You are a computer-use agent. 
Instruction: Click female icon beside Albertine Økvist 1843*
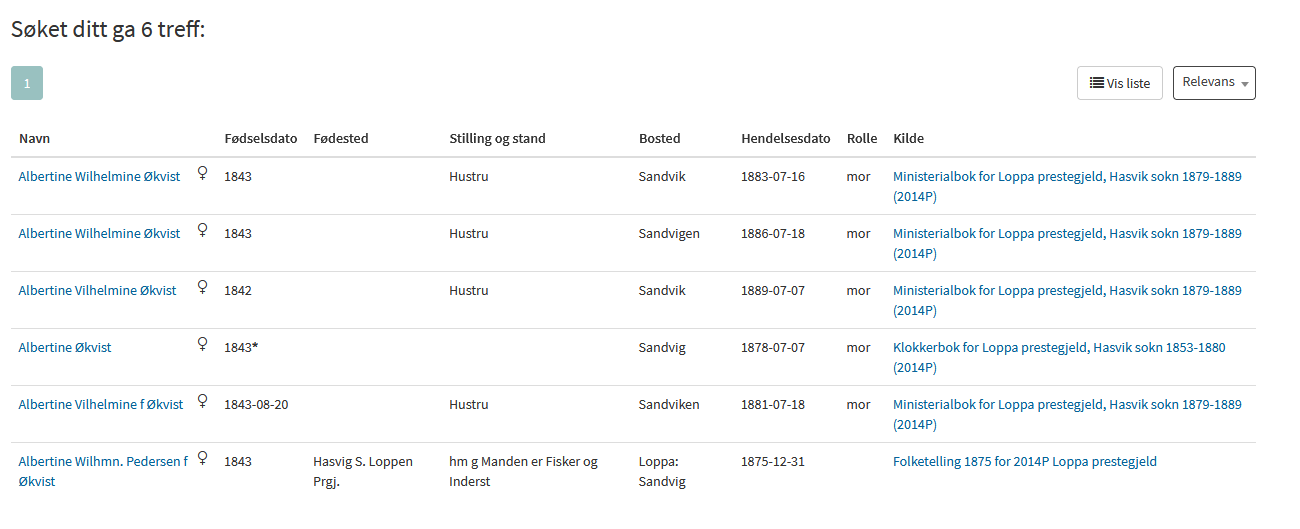tap(202, 345)
